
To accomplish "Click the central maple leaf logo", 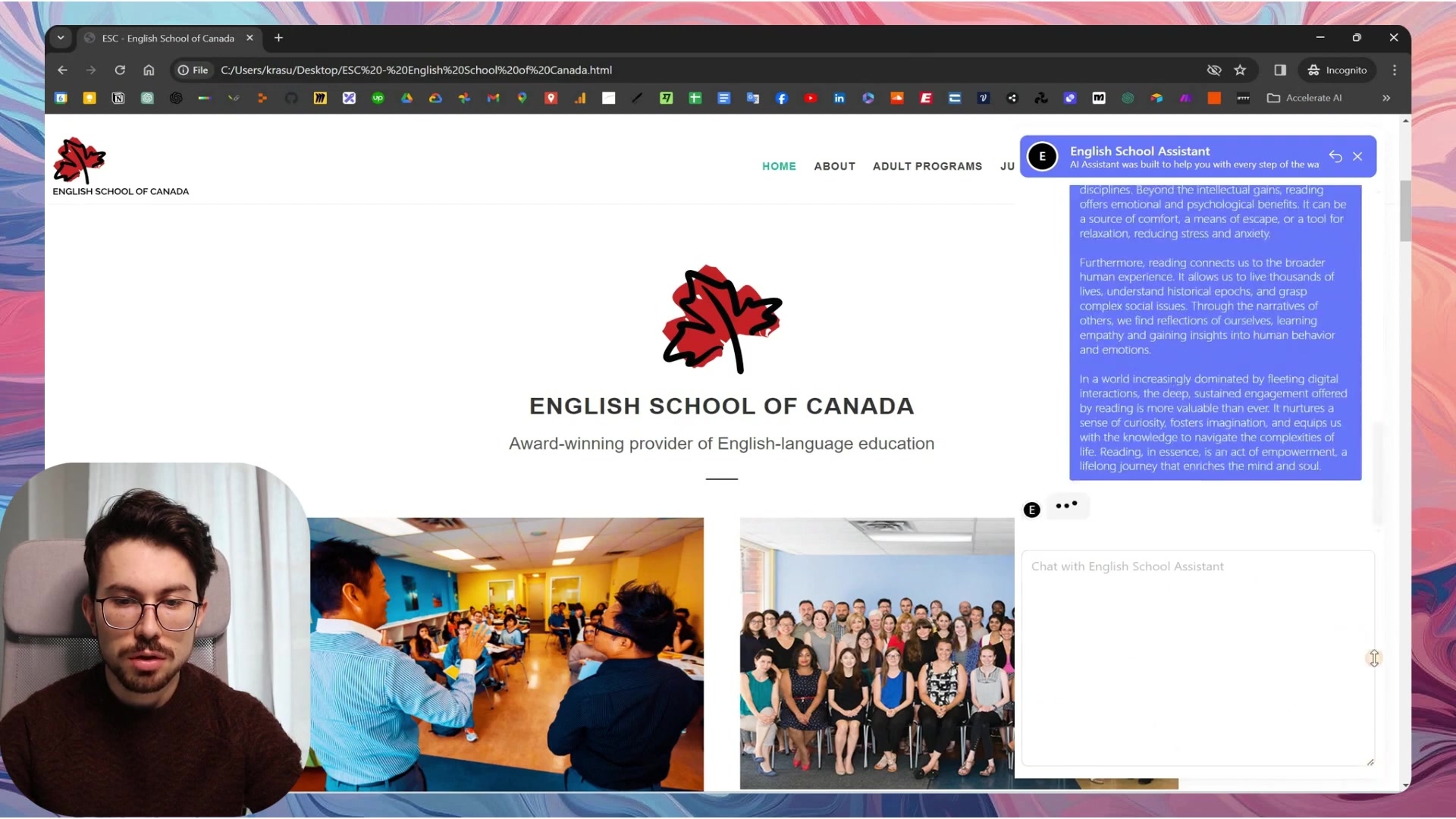I will click(x=722, y=319).
